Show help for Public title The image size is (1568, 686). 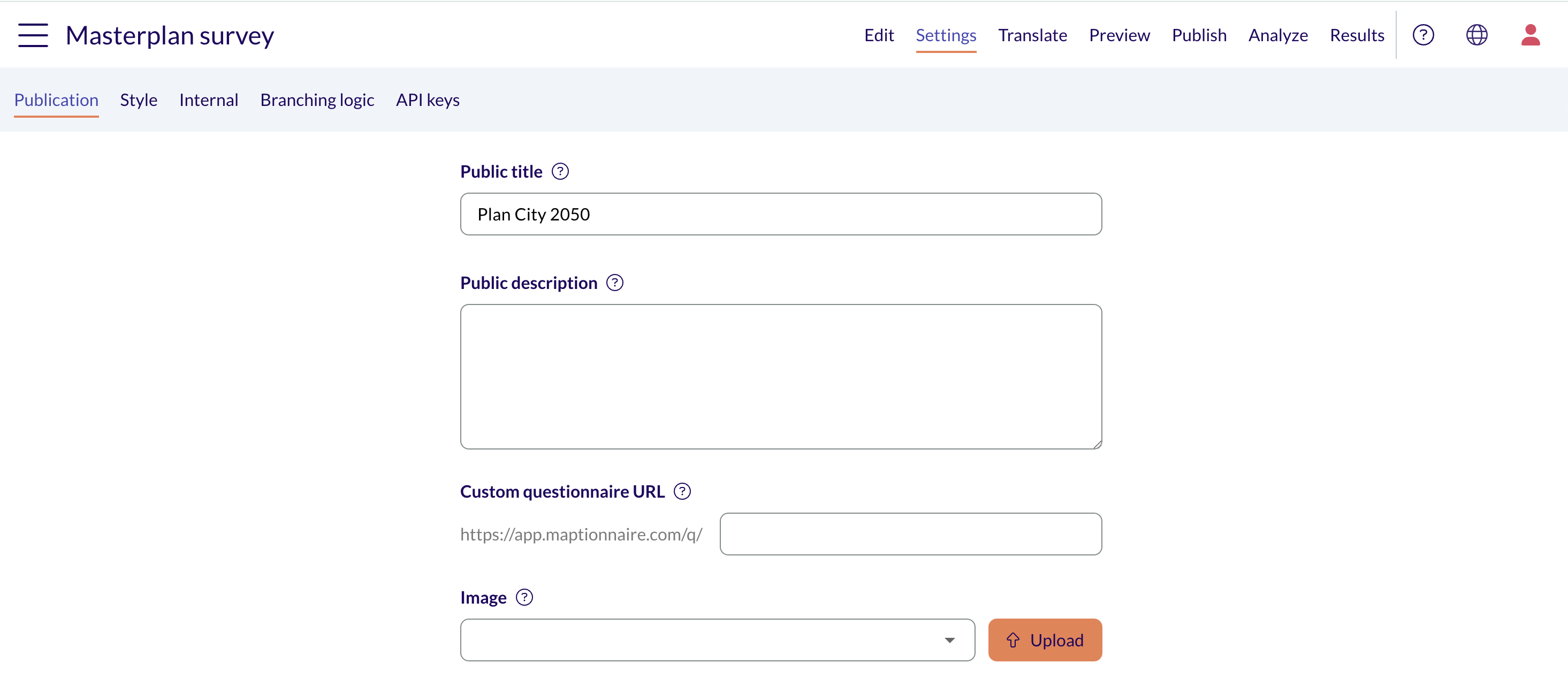point(560,172)
